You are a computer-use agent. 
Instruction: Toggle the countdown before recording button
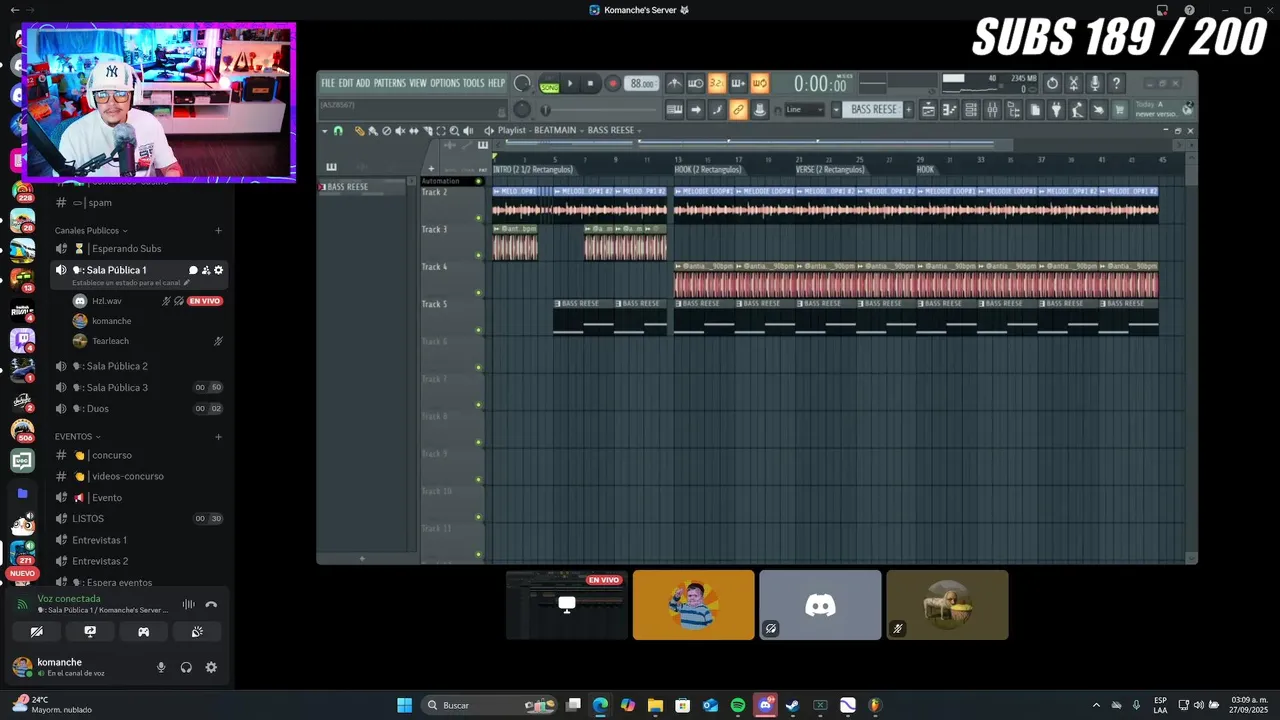coord(717,84)
